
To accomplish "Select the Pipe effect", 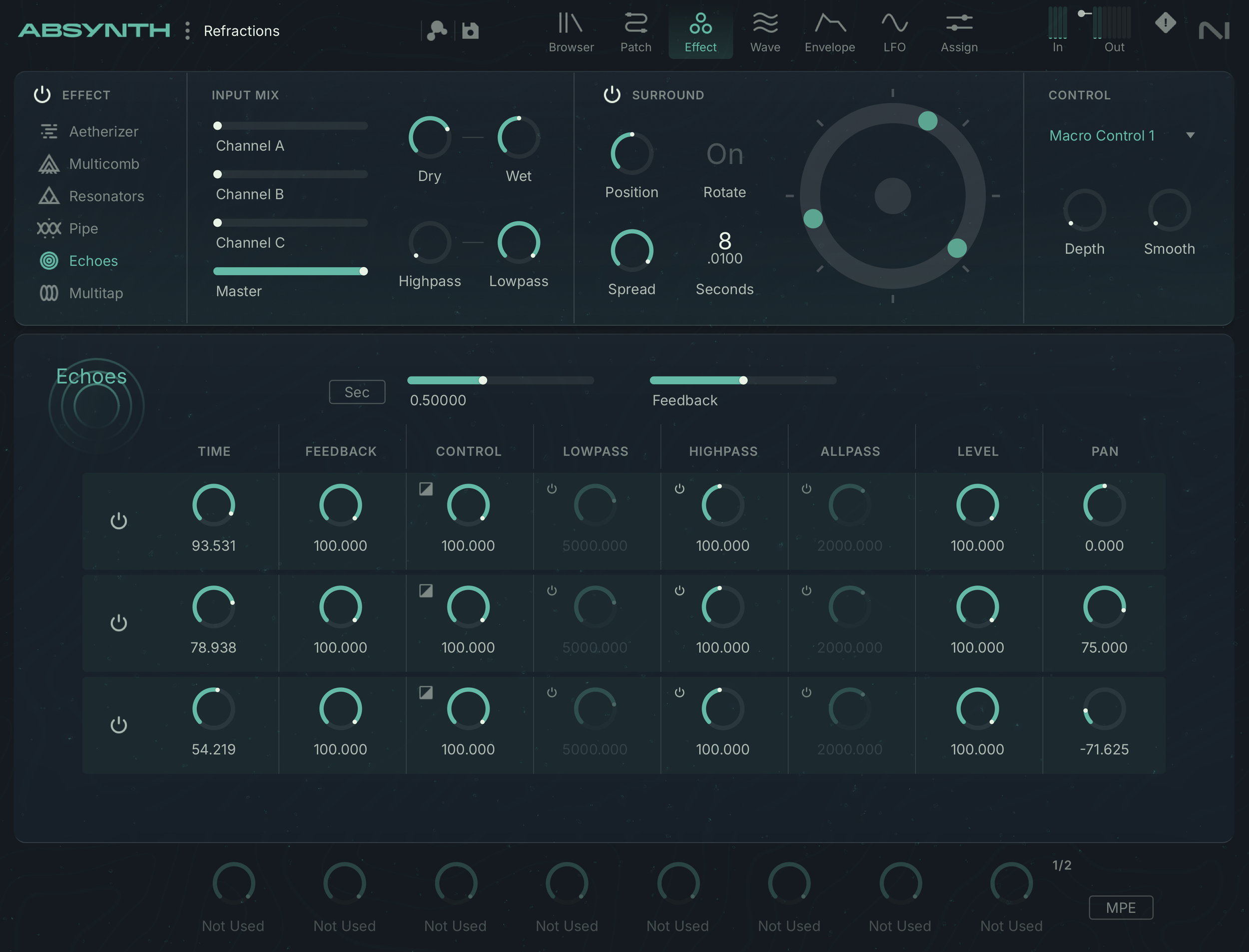I will pyautogui.click(x=68, y=228).
